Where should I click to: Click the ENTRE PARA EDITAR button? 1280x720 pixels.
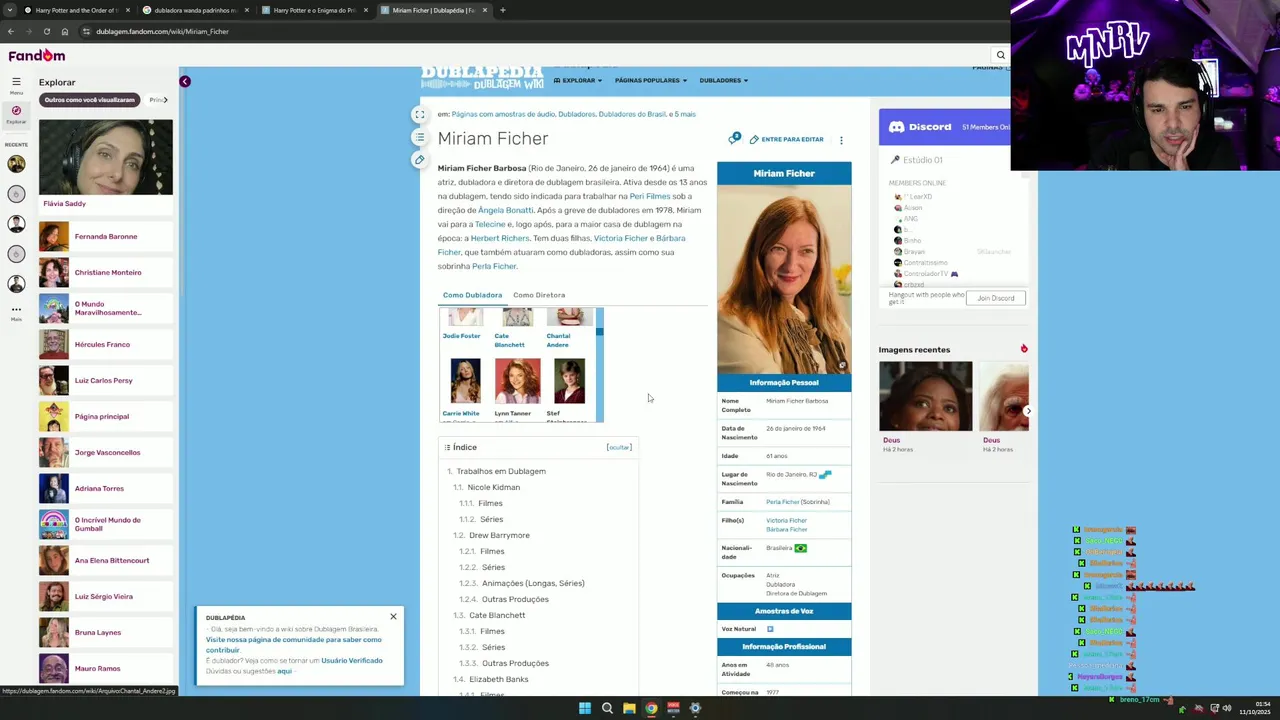(786, 140)
